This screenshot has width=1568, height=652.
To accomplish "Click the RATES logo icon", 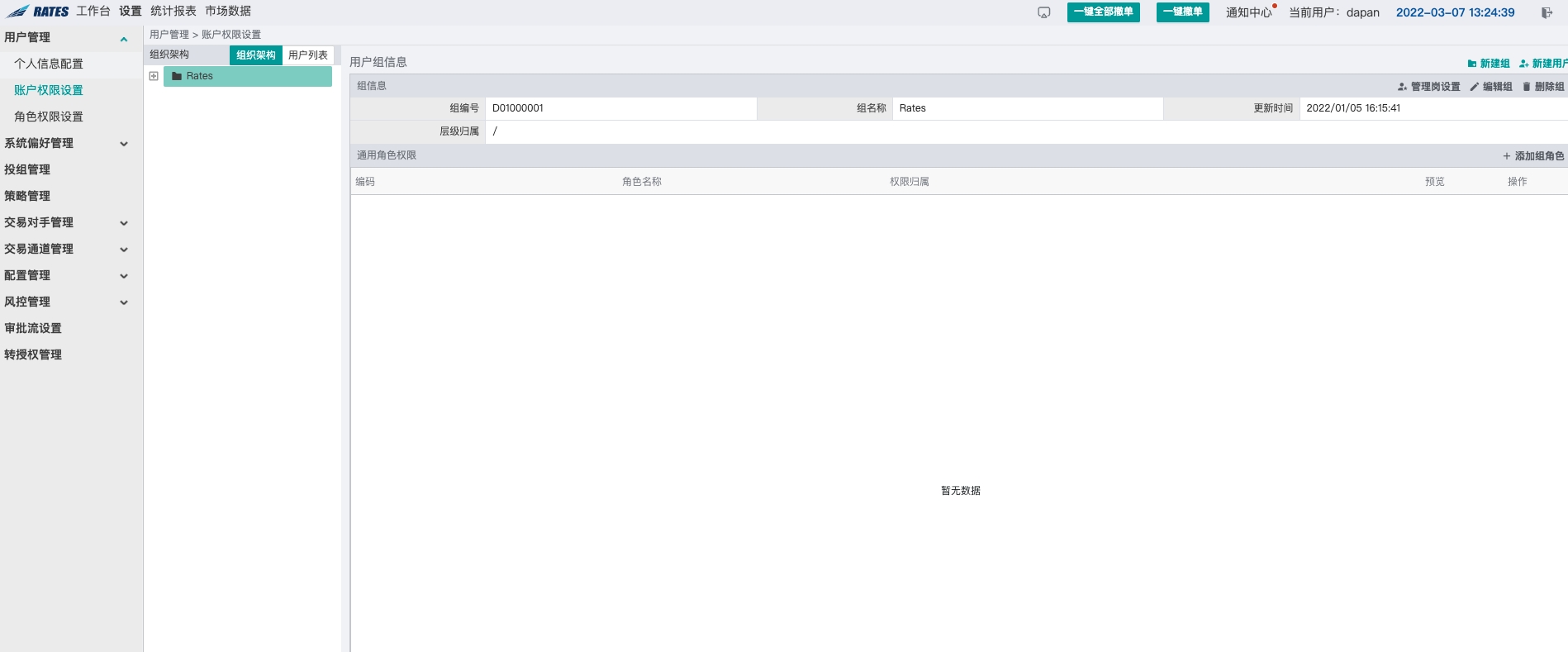I will [x=38, y=12].
